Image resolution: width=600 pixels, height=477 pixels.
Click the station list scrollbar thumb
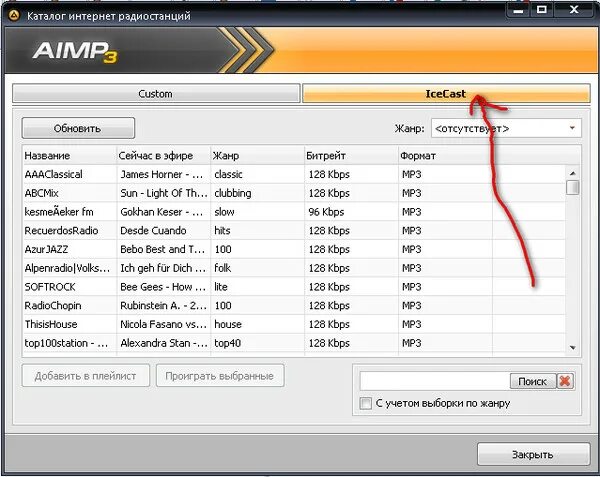pyautogui.click(x=573, y=187)
